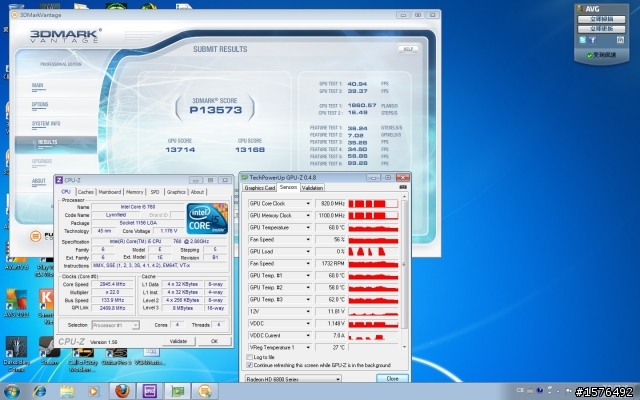Click the AVG gadget right corner icon
Image resolution: width=640 pixels, height=400 pixels.
point(620,40)
